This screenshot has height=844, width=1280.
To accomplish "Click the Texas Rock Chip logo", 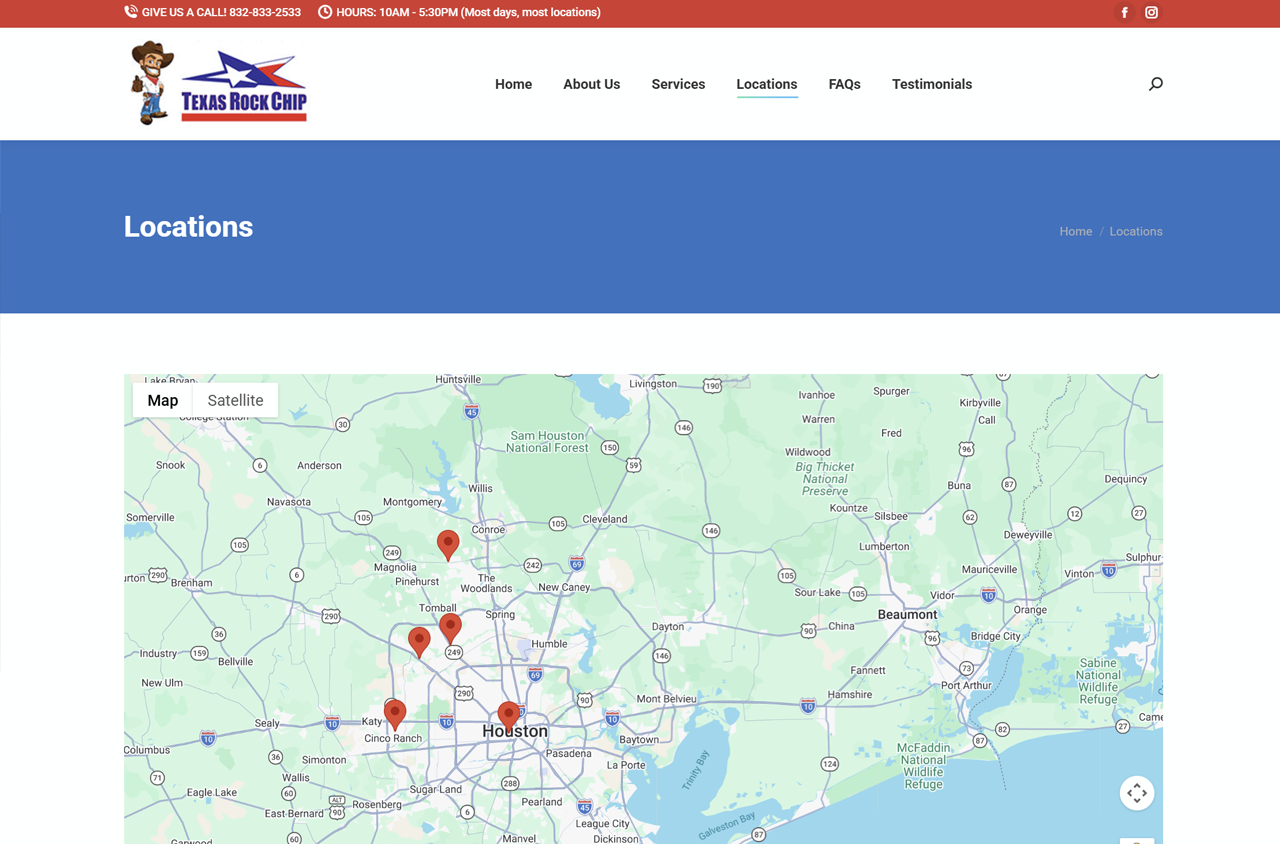I will (x=220, y=83).
